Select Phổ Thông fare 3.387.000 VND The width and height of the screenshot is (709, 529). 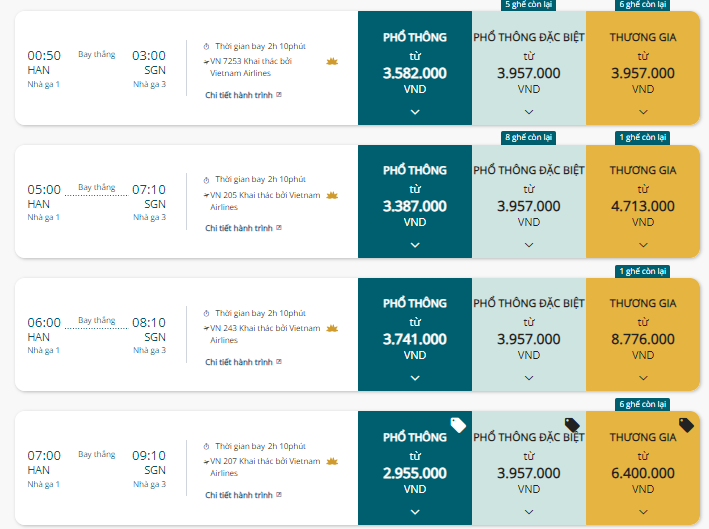(x=415, y=202)
